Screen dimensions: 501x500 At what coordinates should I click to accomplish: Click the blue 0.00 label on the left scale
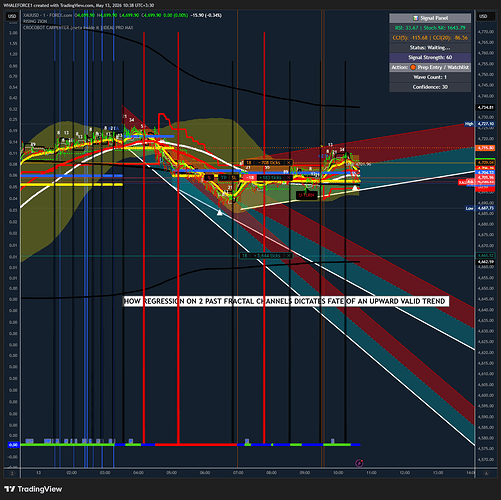coord(13,445)
